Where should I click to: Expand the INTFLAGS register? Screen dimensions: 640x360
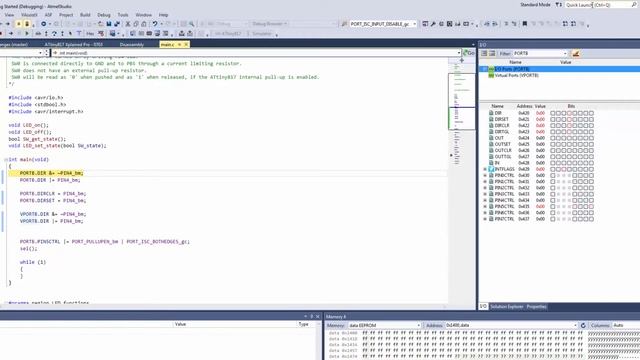click(485, 169)
